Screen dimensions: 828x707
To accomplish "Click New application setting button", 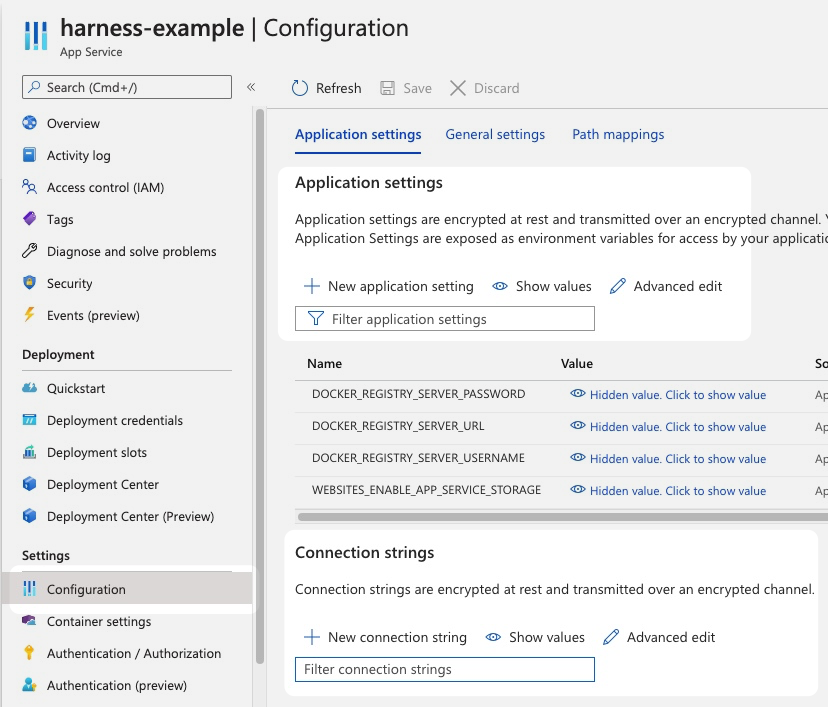I will pos(388,286).
